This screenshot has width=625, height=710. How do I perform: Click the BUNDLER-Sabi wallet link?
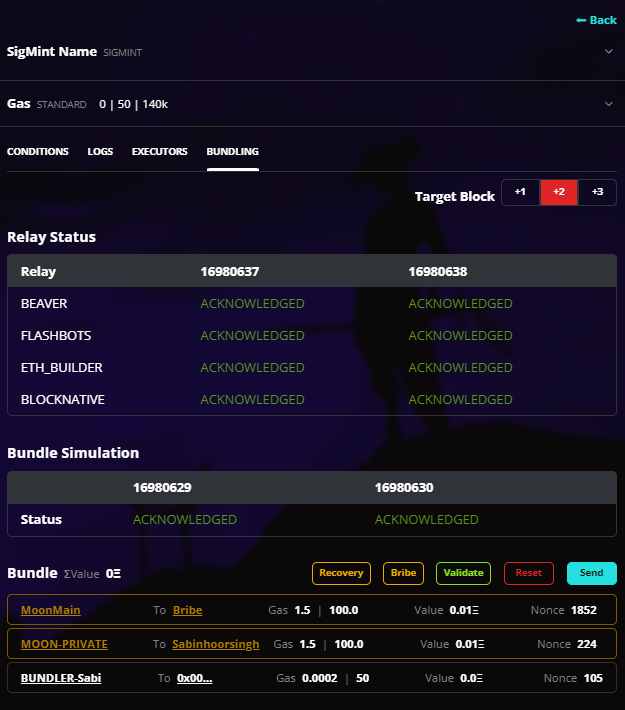click(61, 678)
